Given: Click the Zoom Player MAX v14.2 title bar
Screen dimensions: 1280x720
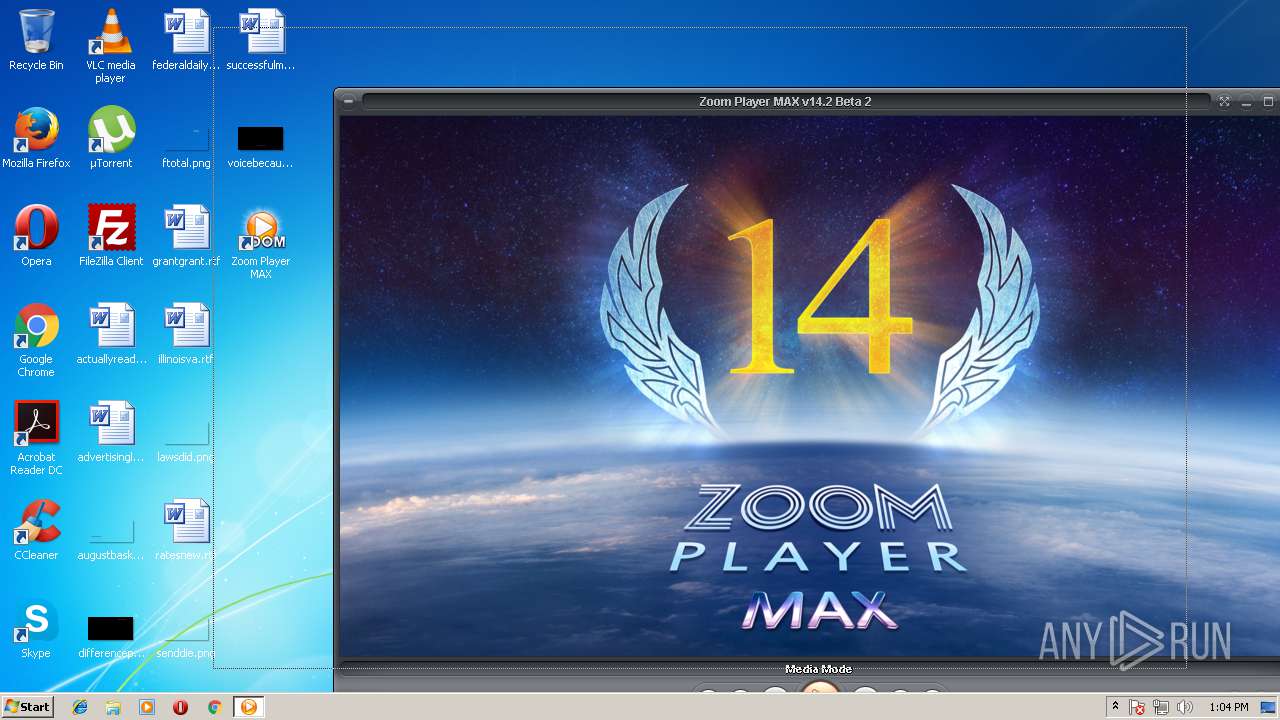Looking at the screenshot, I should coord(785,101).
